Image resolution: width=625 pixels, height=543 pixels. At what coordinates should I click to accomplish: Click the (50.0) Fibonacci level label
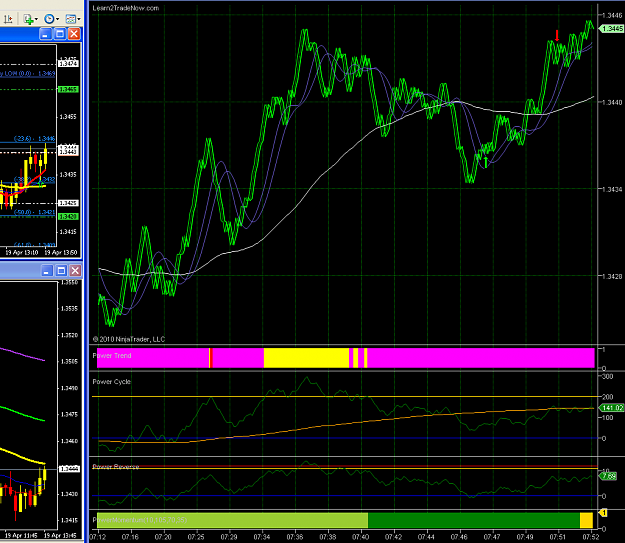[34, 212]
